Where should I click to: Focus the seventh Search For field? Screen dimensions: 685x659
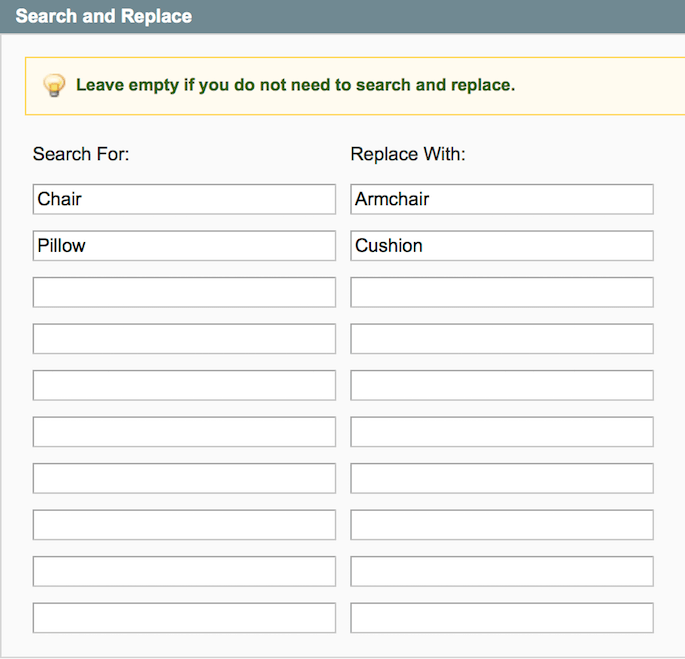[184, 478]
